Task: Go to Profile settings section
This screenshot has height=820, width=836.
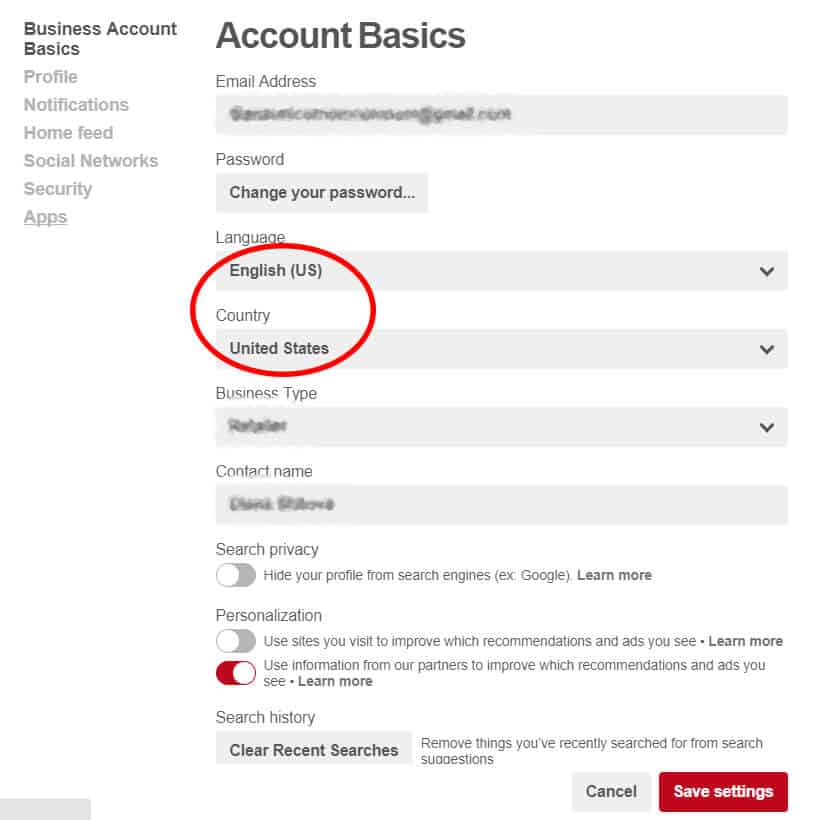Action: pos(51,77)
